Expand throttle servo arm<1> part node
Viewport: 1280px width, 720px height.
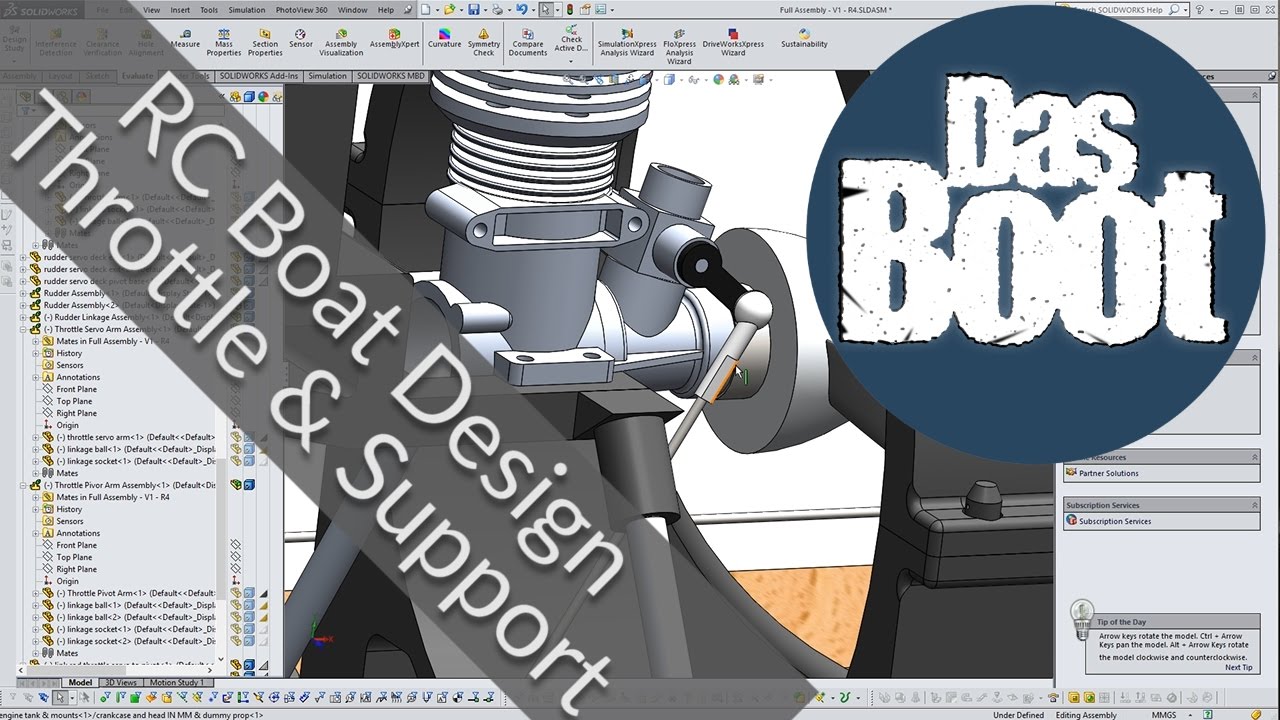click(x=36, y=437)
